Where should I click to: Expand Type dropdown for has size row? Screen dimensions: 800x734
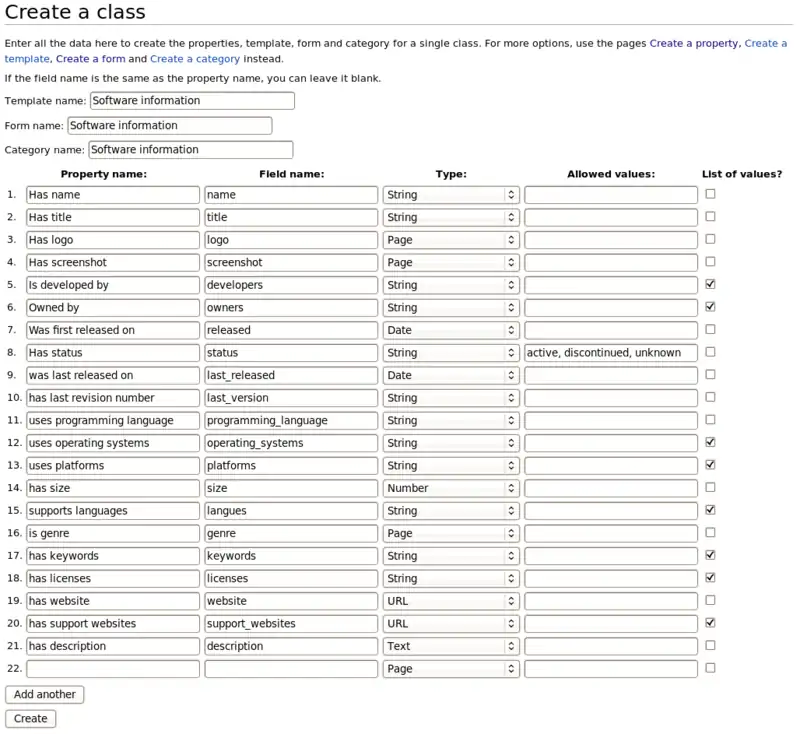point(451,488)
